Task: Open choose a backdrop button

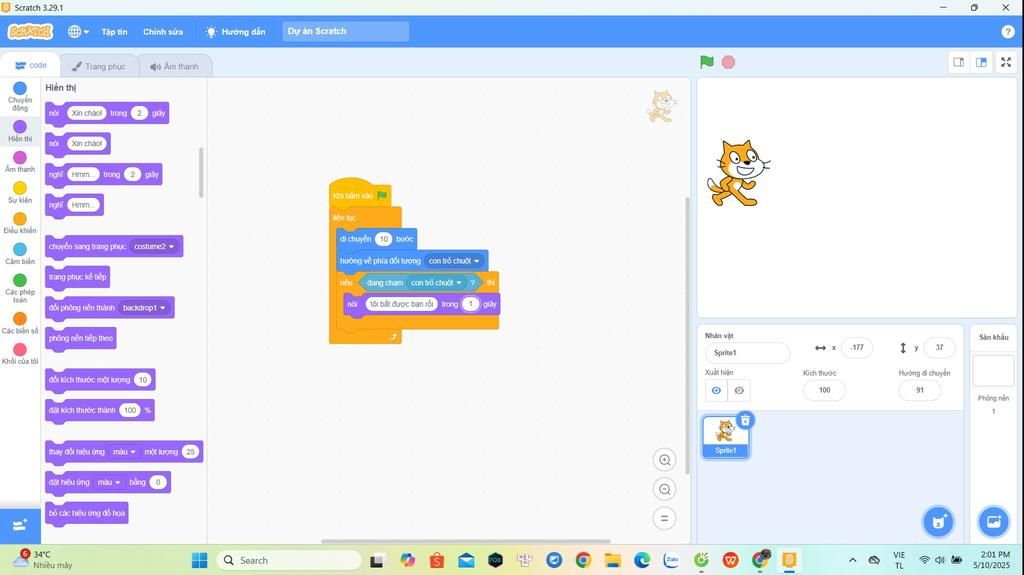Action: point(993,521)
